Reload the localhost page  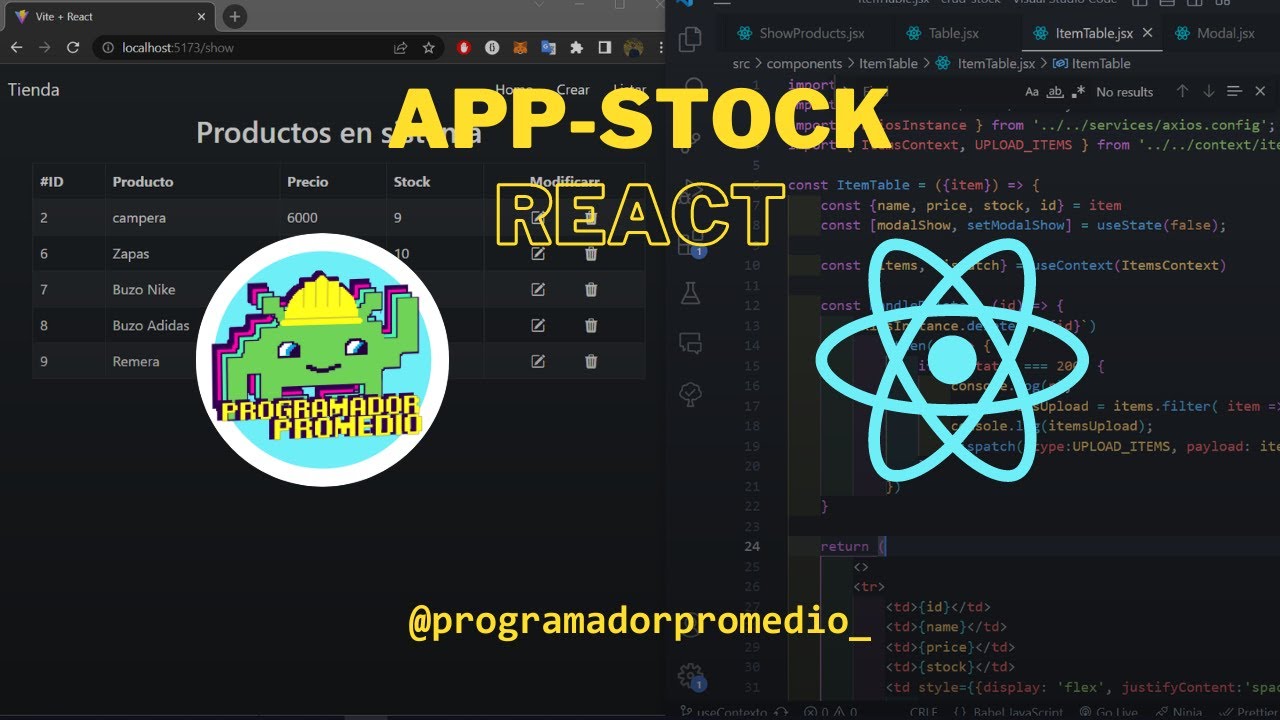(73, 47)
